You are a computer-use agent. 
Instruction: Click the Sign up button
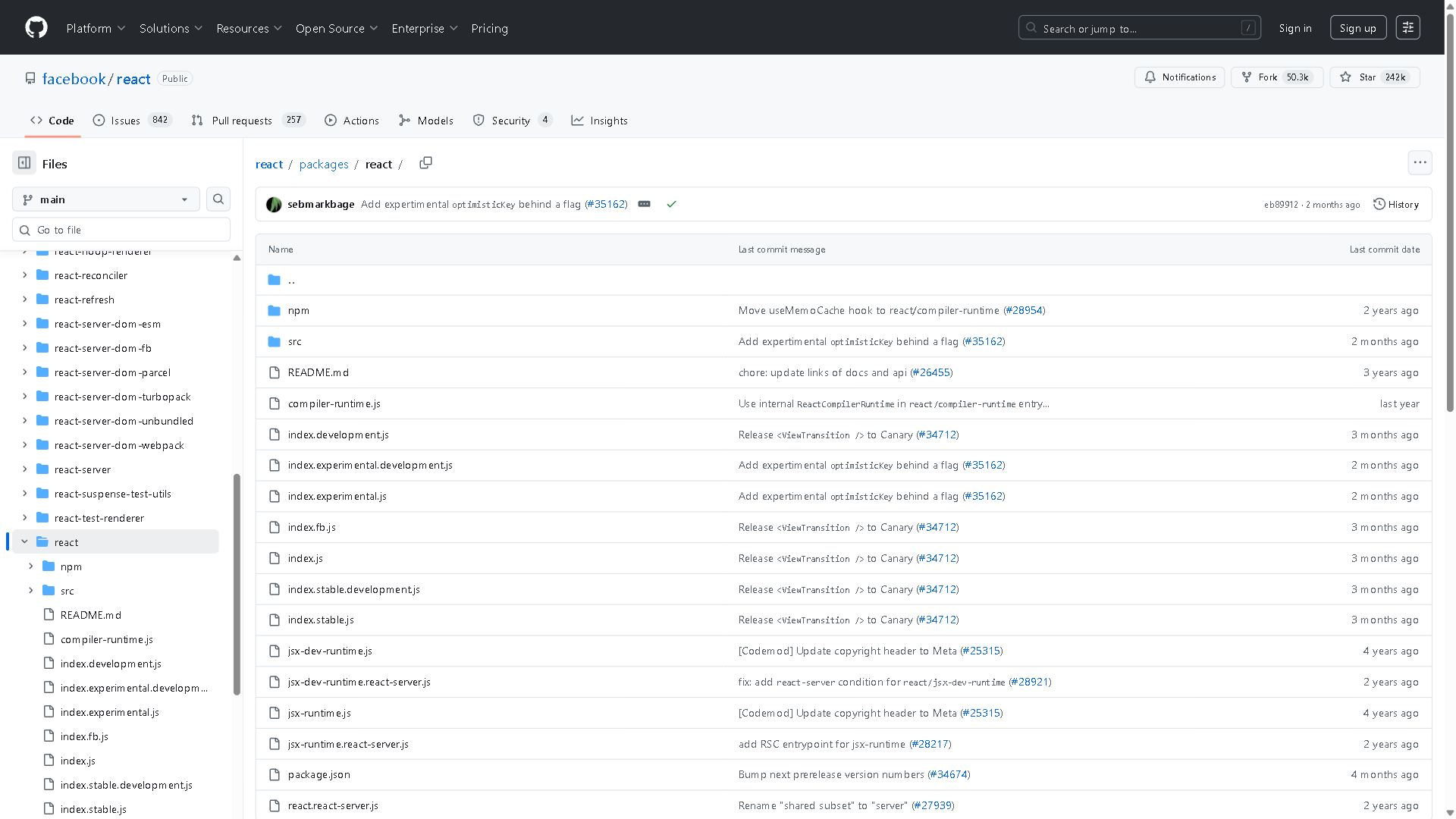(x=1357, y=27)
